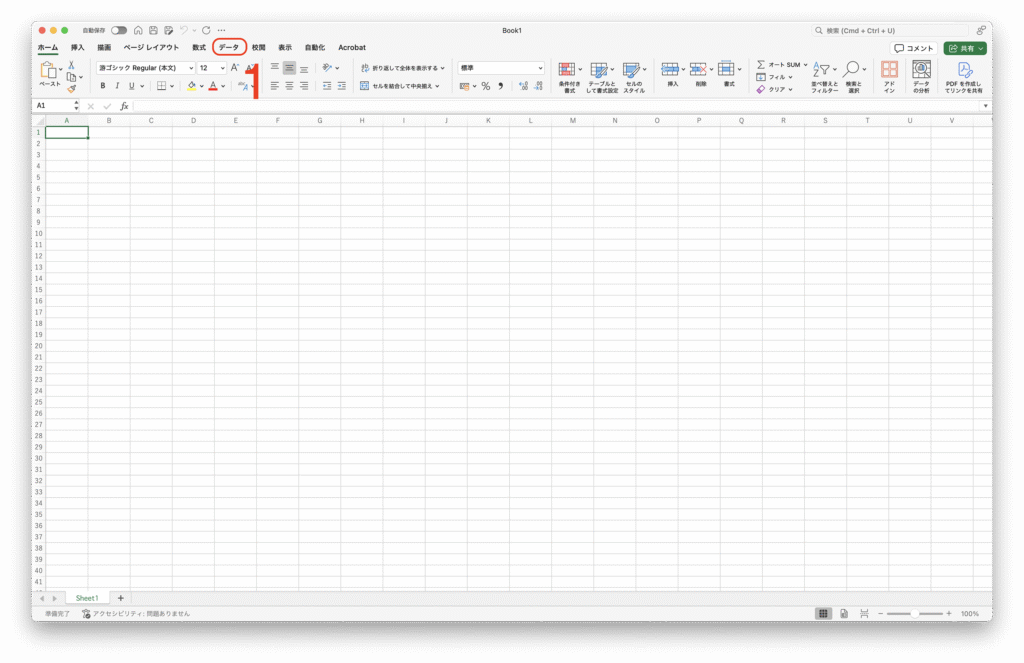Click the Conditional Formatting (条件付き書式) icon
This screenshot has width=1024, height=663.
click(567, 70)
